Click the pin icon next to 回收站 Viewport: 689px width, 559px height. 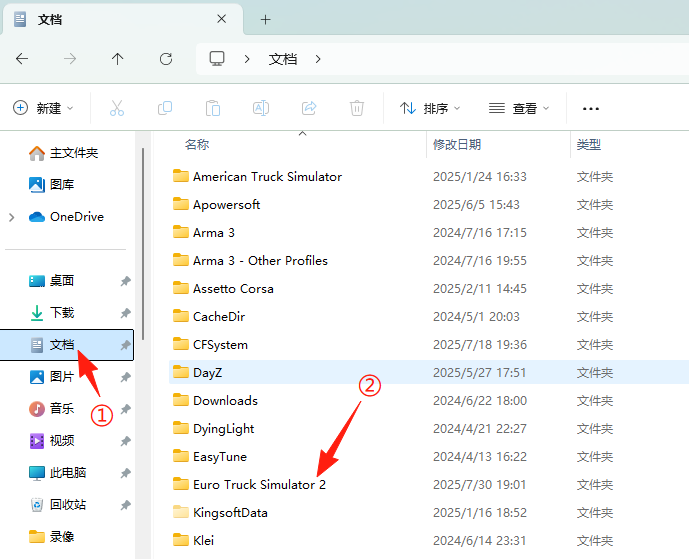pyautogui.click(x=126, y=505)
